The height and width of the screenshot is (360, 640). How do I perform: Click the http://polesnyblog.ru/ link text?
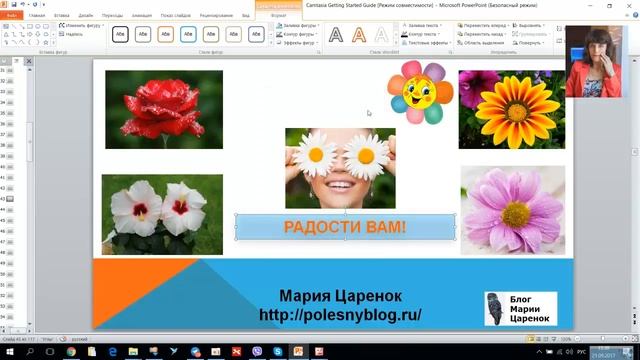pyautogui.click(x=340, y=315)
